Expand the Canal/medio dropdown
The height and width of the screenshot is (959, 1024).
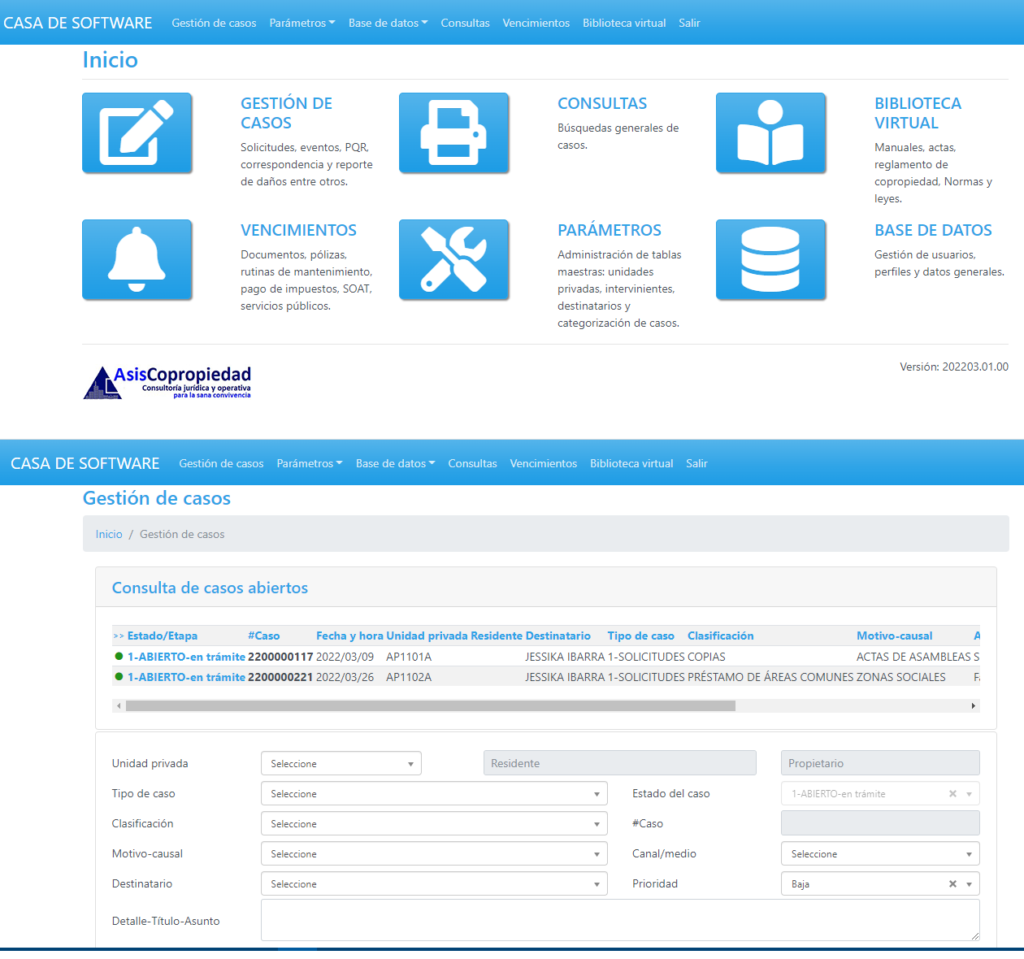tap(879, 854)
